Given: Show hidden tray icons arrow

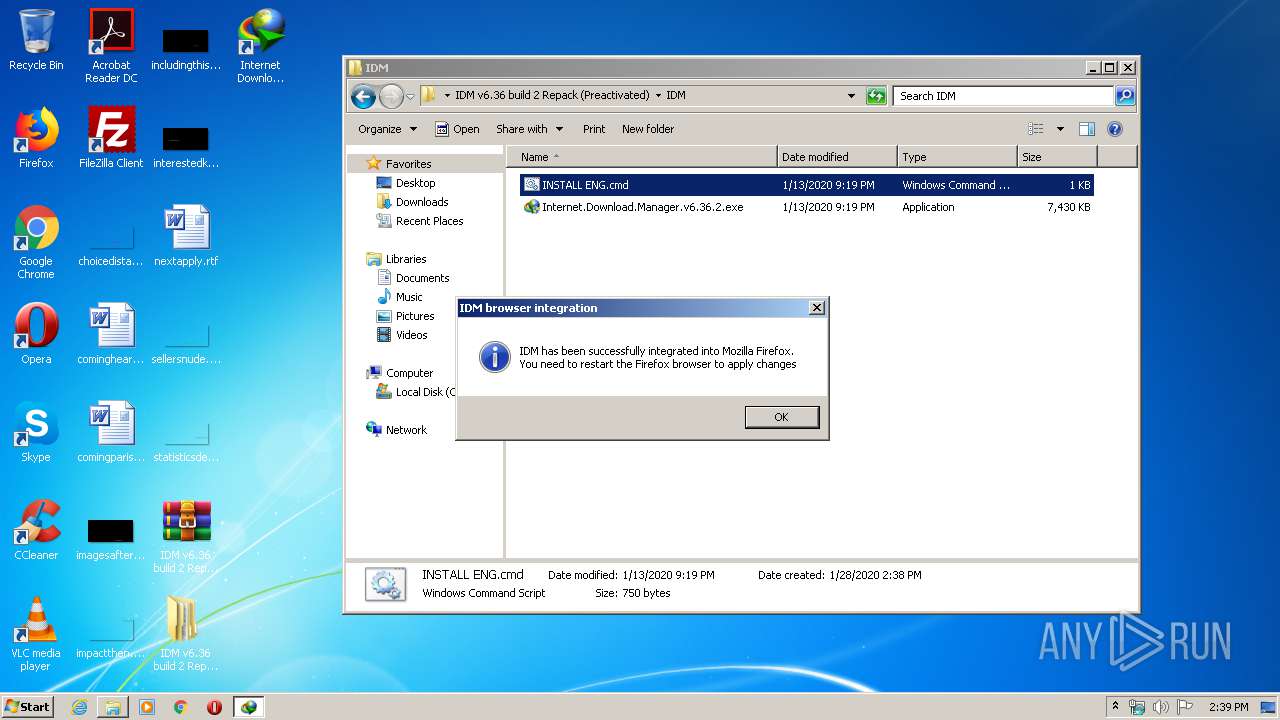Looking at the screenshot, I should pyautogui.click(x=1116, y=707).
